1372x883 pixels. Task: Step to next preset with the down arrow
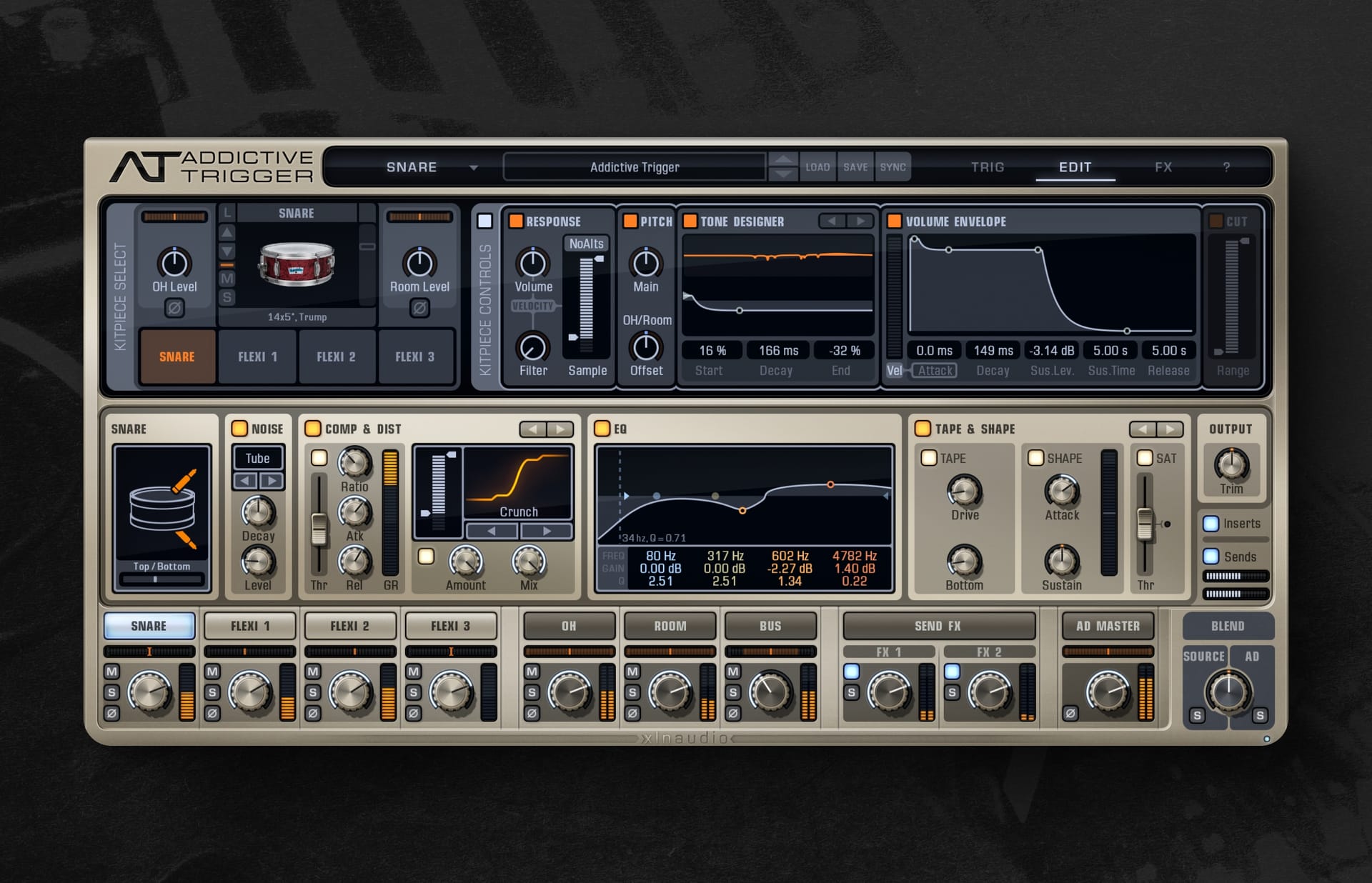(784, 174)
